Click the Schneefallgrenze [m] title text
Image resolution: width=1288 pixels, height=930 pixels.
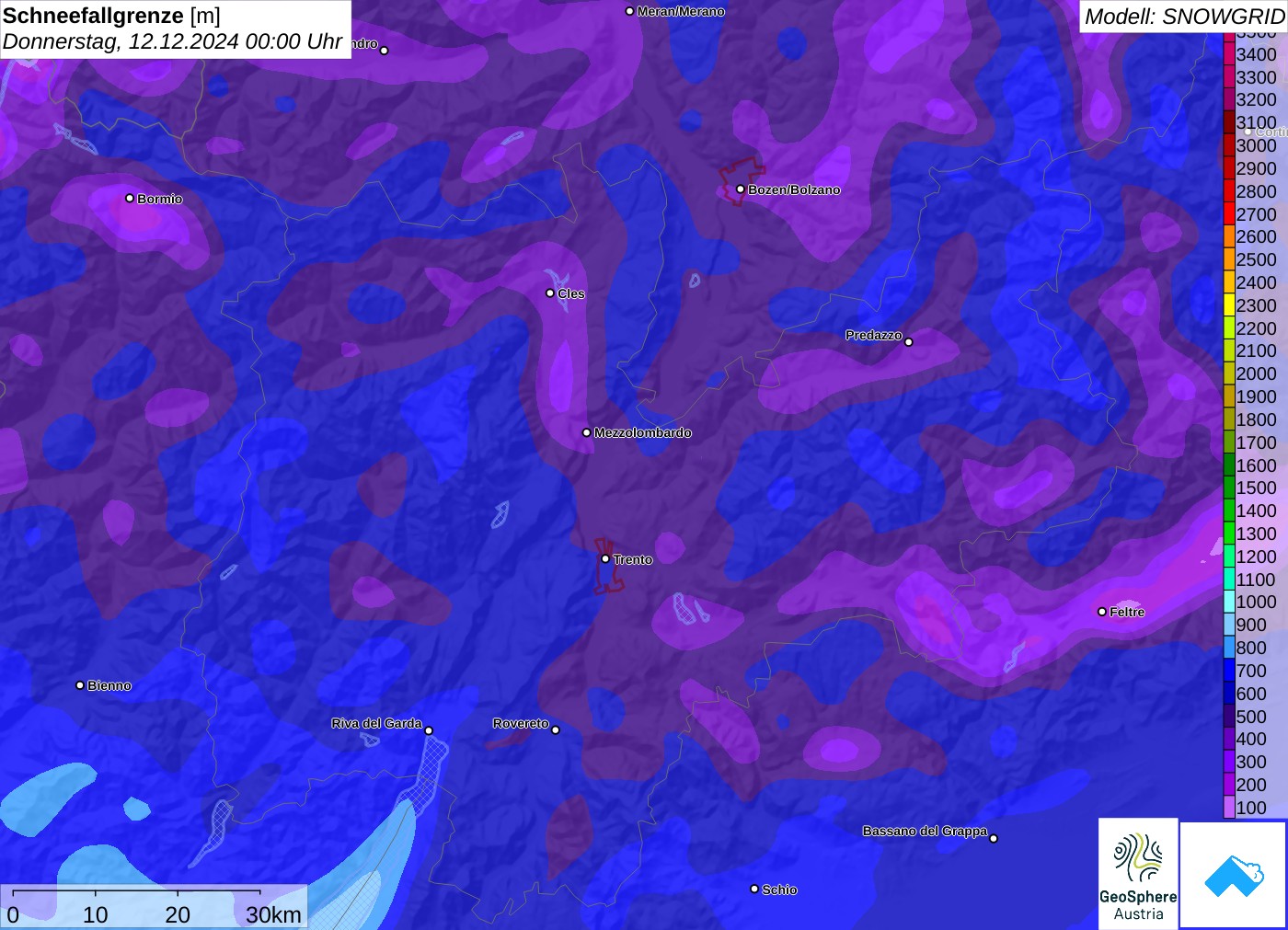[111, 16]
